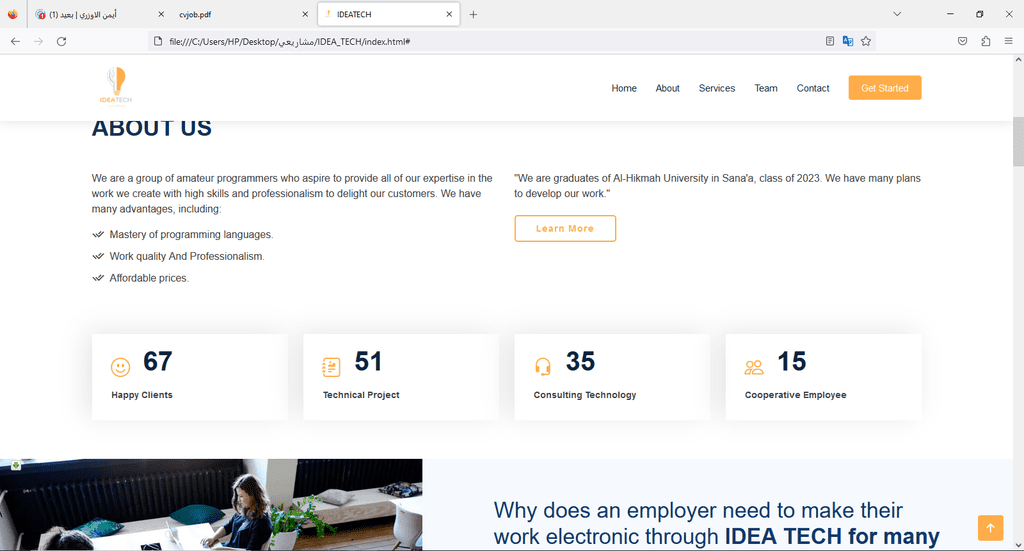This screenshot has height=551, width=1024.
Task: Click the 67 Happy Clients counter number
Action: pos(157,361)
